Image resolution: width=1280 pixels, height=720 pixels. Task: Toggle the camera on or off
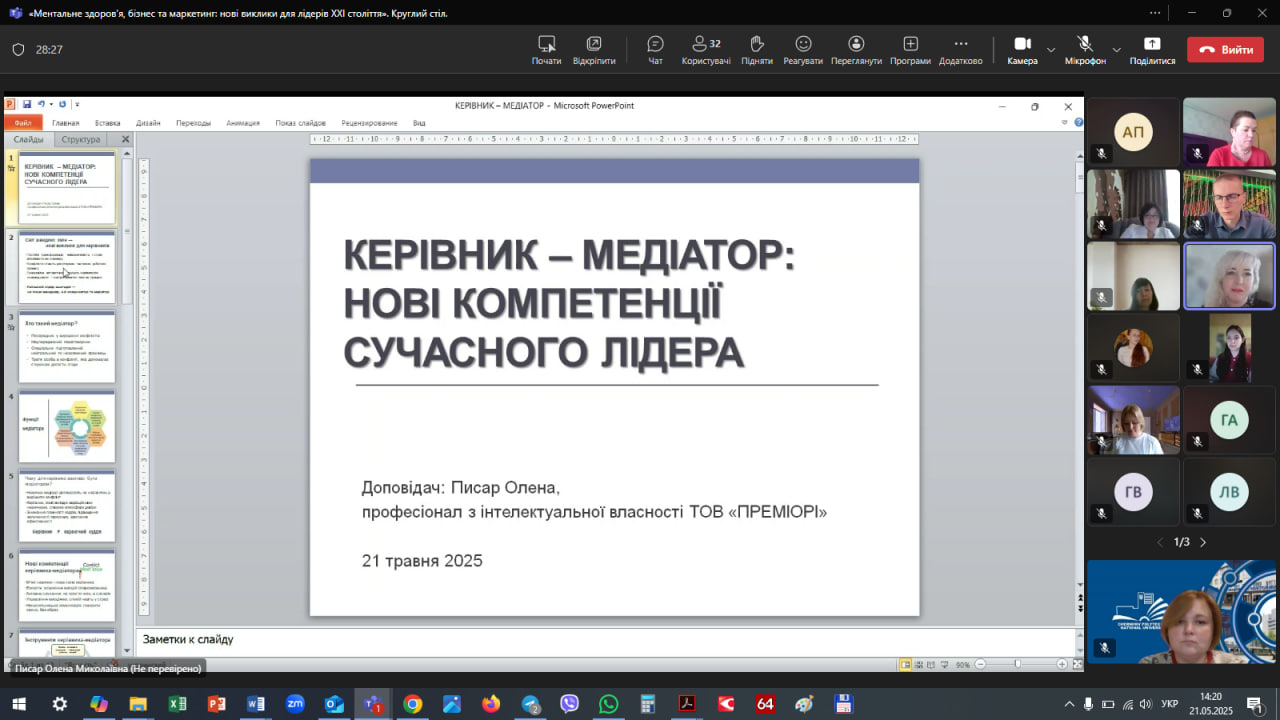click(1022, 45)
